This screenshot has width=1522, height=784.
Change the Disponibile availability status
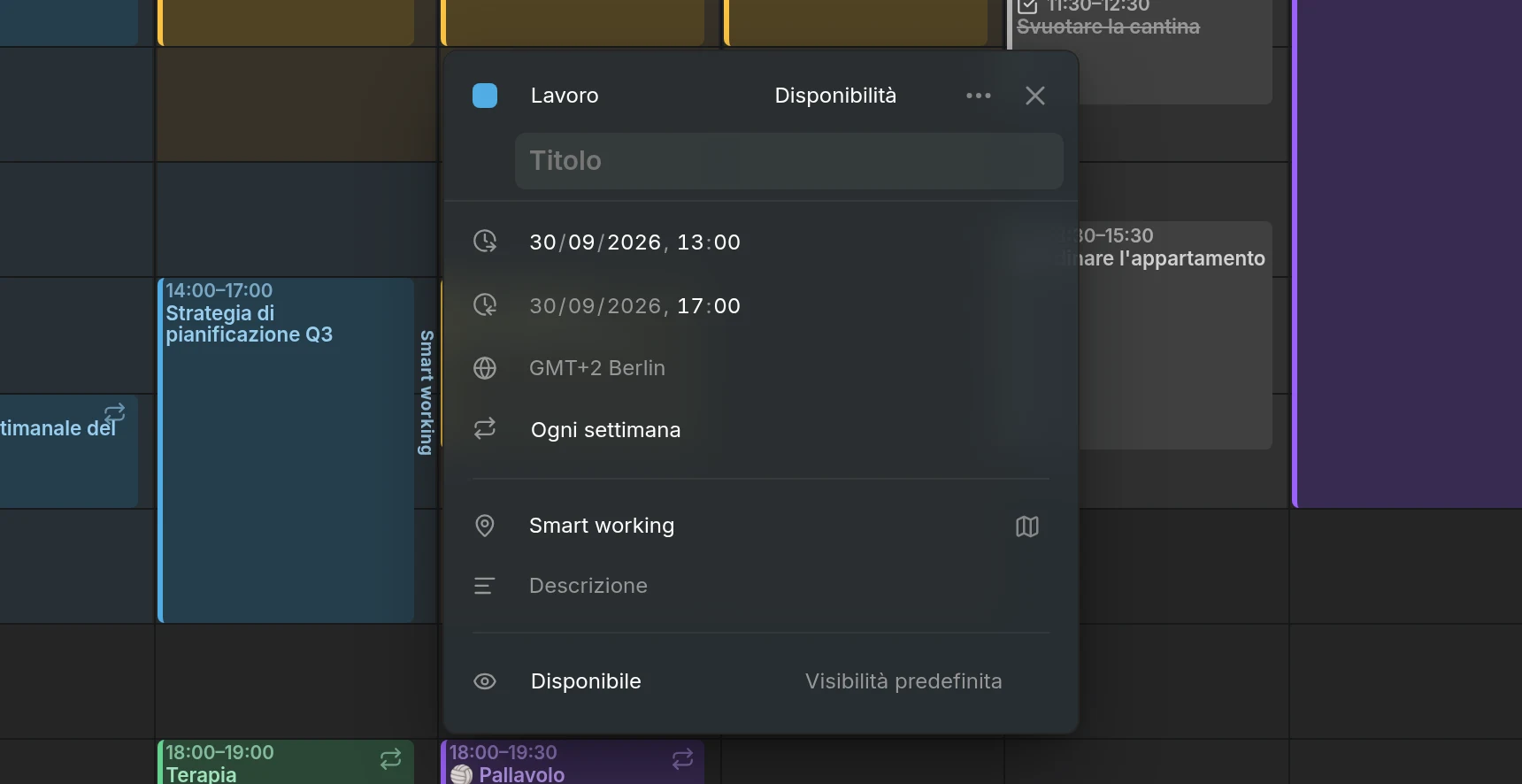(586, 681)
